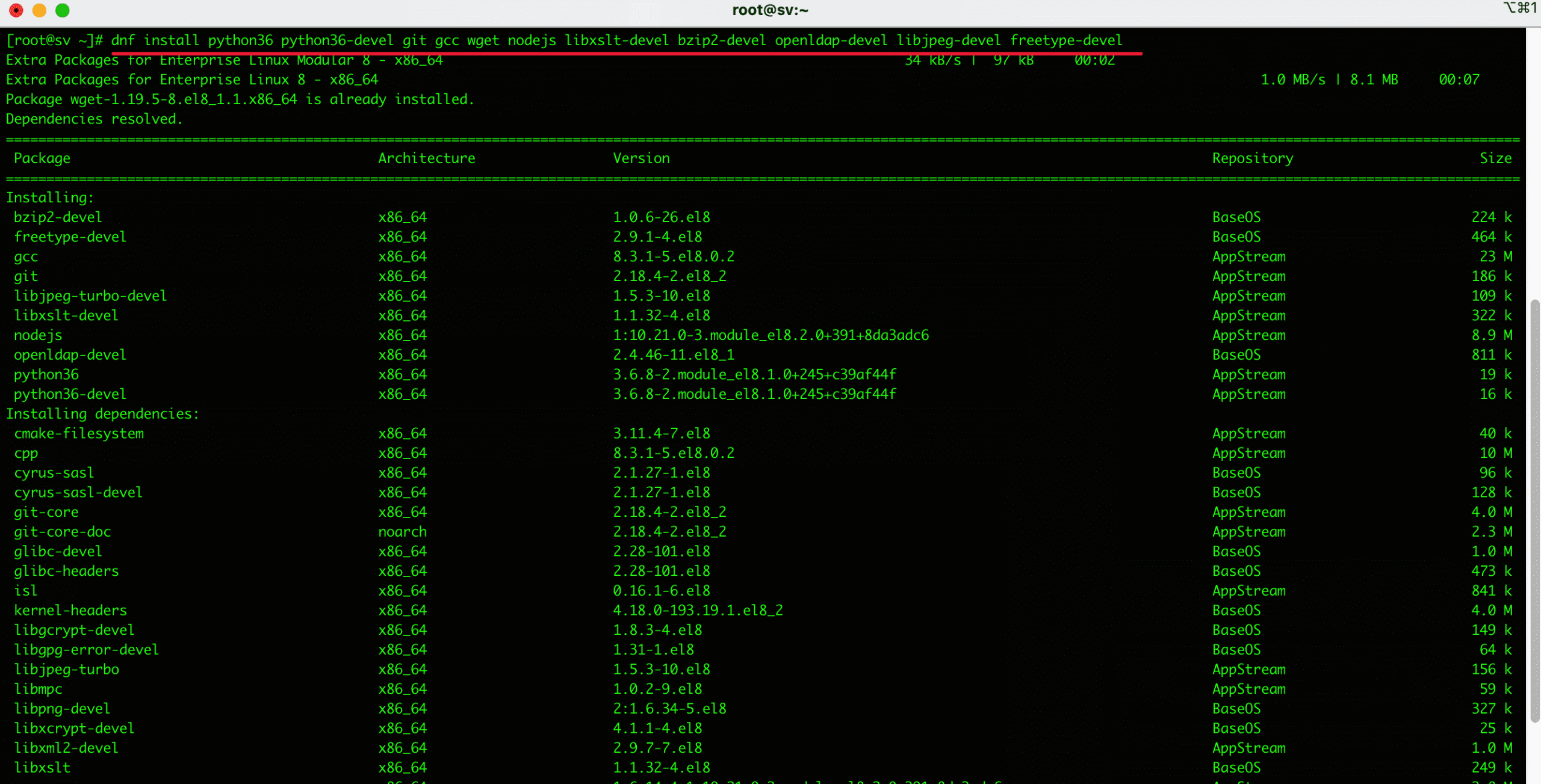Click the Size column header
Image resolution: width=1541 pixels, height=784 pixels.
tap(1495, 158)
